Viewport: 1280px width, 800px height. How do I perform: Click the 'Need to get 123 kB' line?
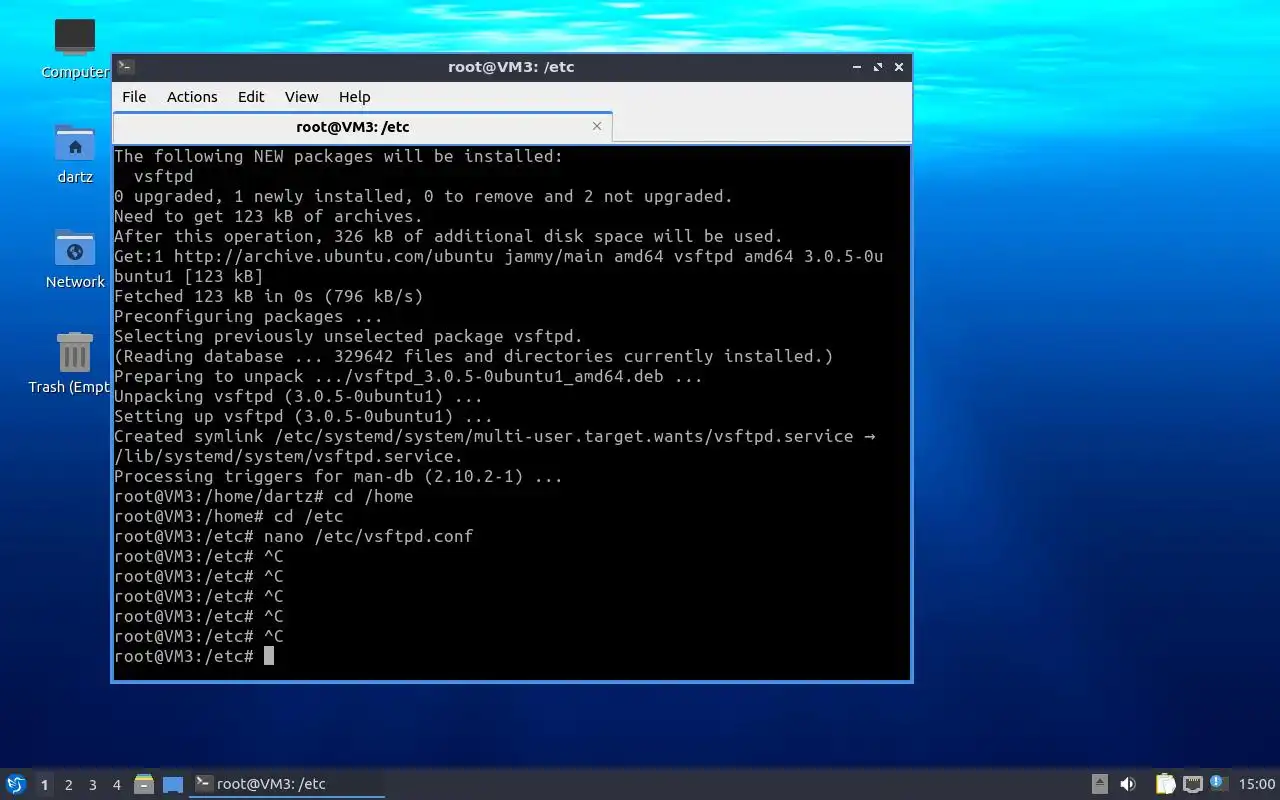point(269,216)
